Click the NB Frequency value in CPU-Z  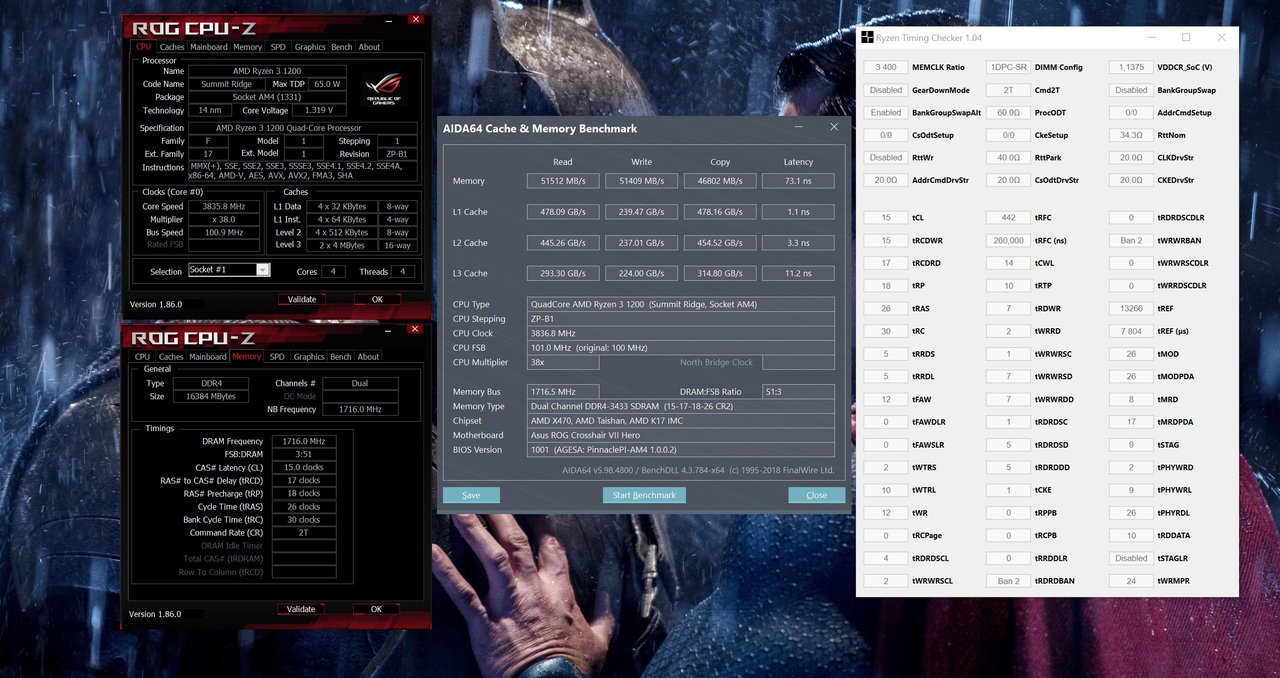tap(360, 409)
